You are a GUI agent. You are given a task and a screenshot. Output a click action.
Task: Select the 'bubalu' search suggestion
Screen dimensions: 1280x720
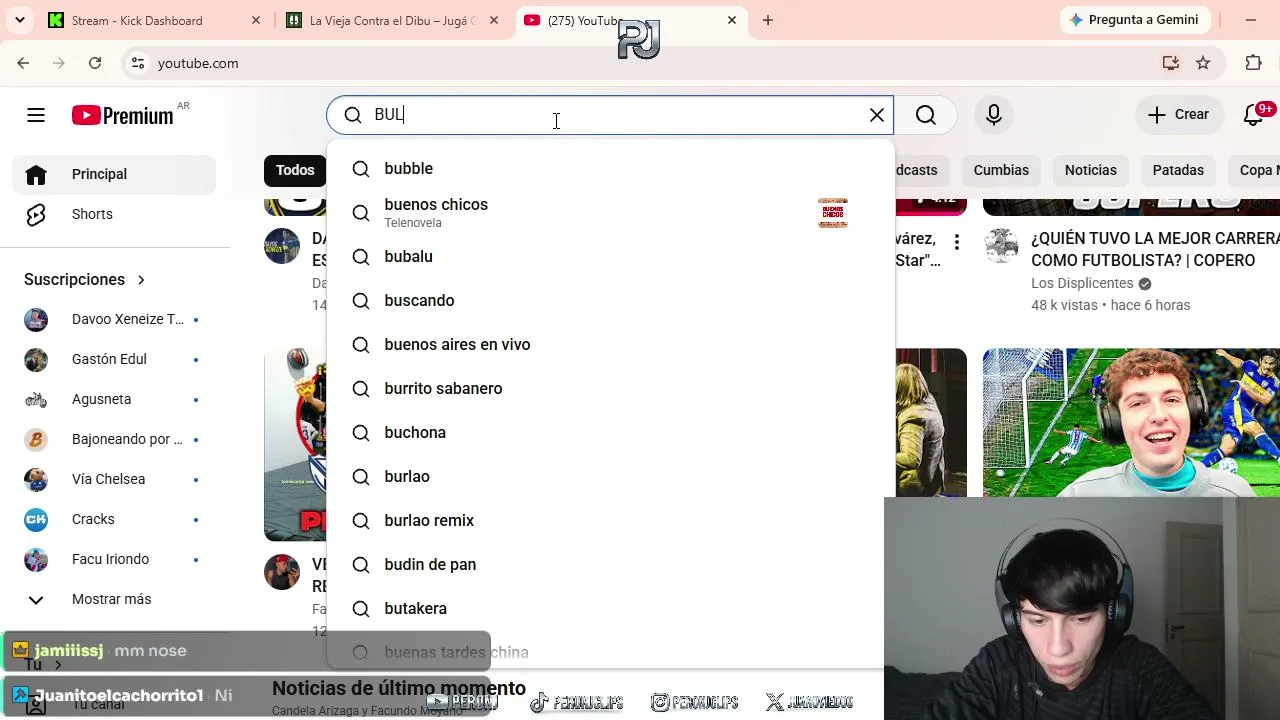pyautogui.click(x=610, y=256)
